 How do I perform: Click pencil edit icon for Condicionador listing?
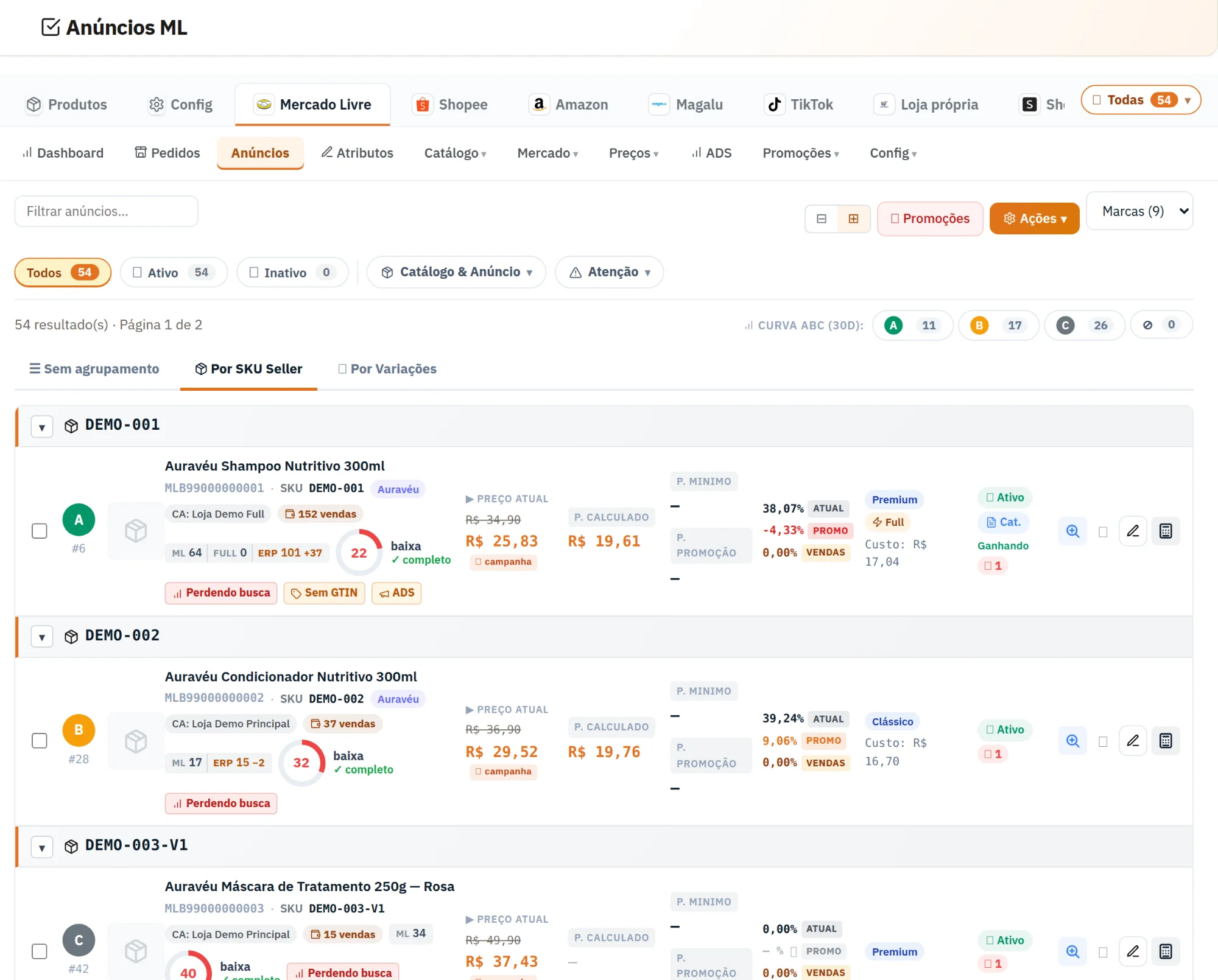[1133, 741]
